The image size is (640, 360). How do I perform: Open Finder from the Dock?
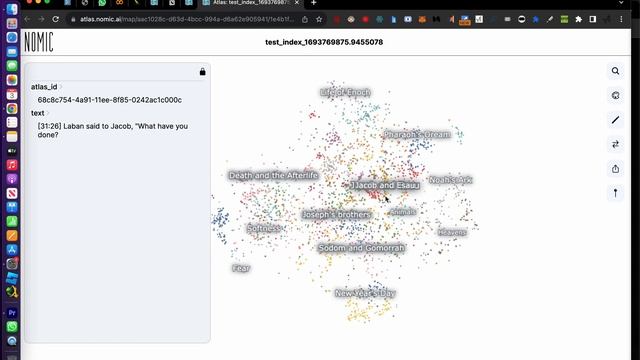pyautogui.click(x=12, y=9)
